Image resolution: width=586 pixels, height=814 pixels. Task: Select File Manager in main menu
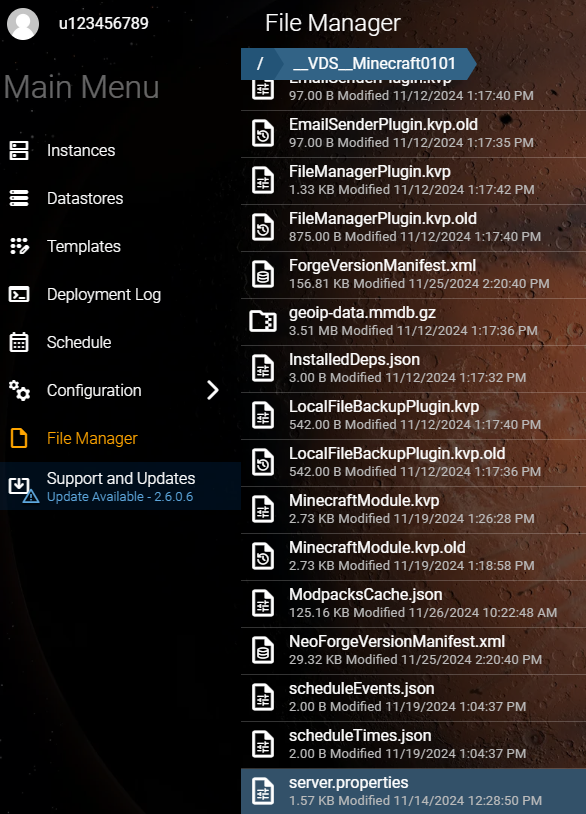(x=92, y=438)
